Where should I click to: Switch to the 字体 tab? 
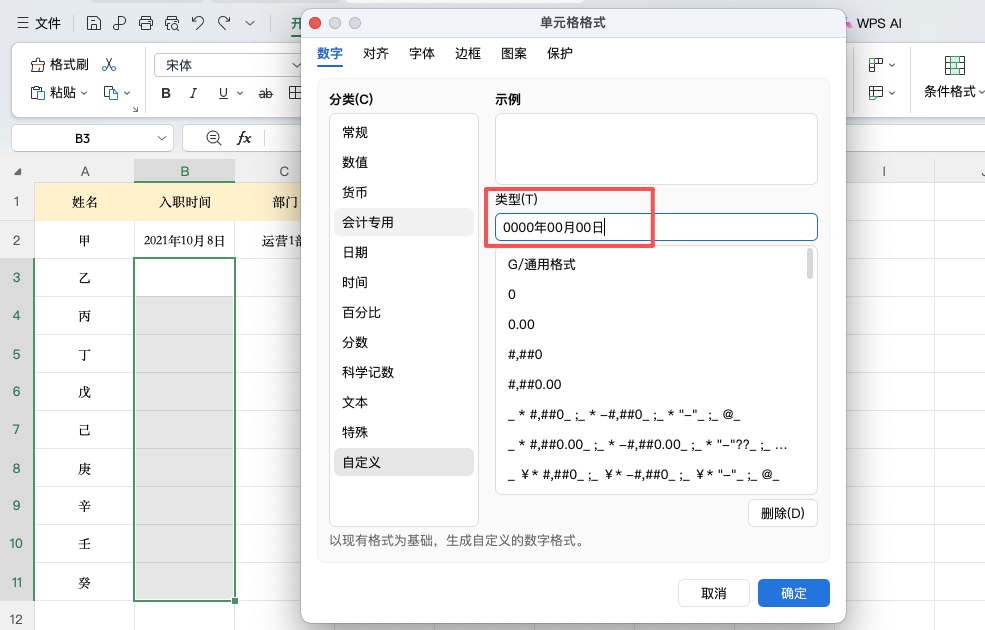point(422,53)
